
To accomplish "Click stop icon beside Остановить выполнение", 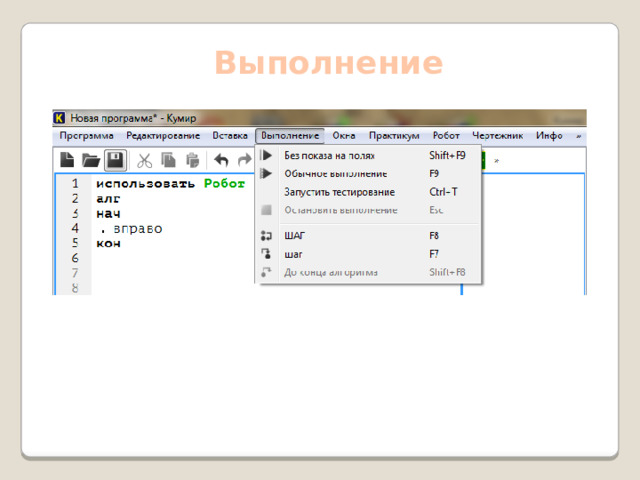I will [x=266, y=210].
